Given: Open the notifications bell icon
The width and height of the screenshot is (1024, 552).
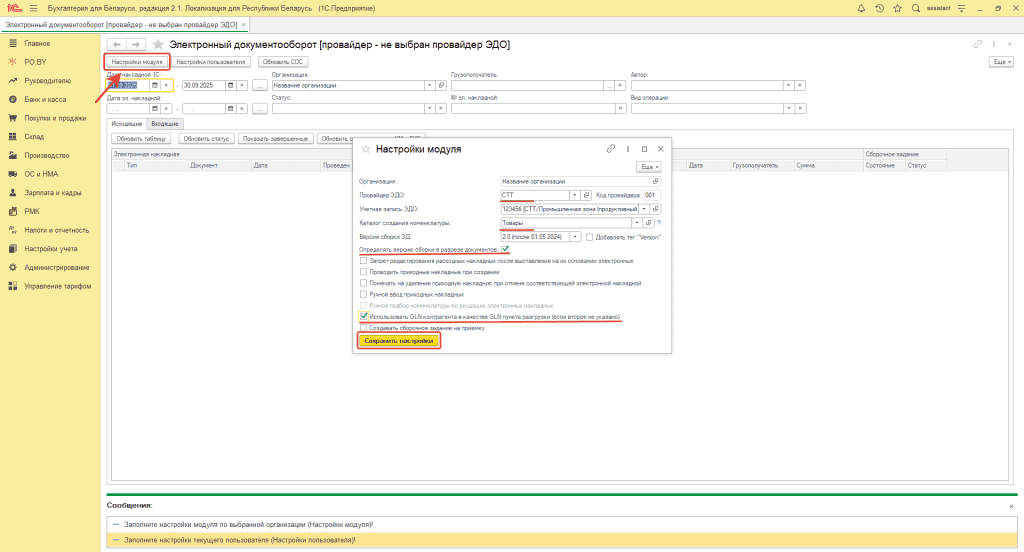Looking at the screenshot, I should (862, 7).
